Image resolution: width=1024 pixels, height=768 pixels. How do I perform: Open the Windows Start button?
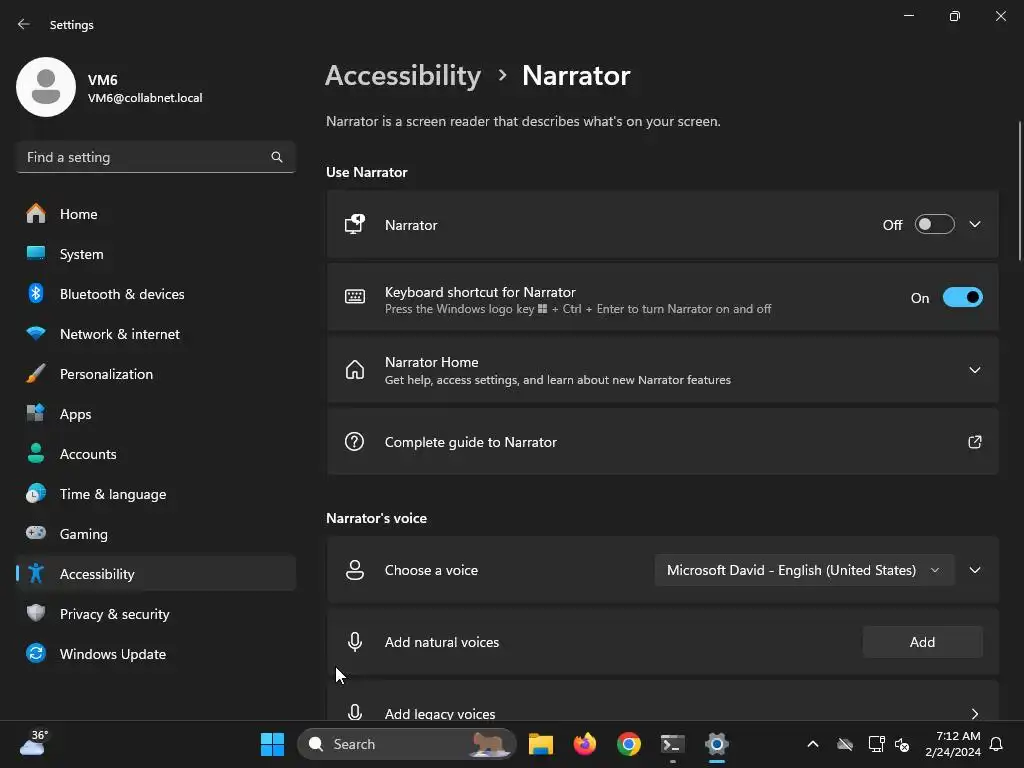272,744
